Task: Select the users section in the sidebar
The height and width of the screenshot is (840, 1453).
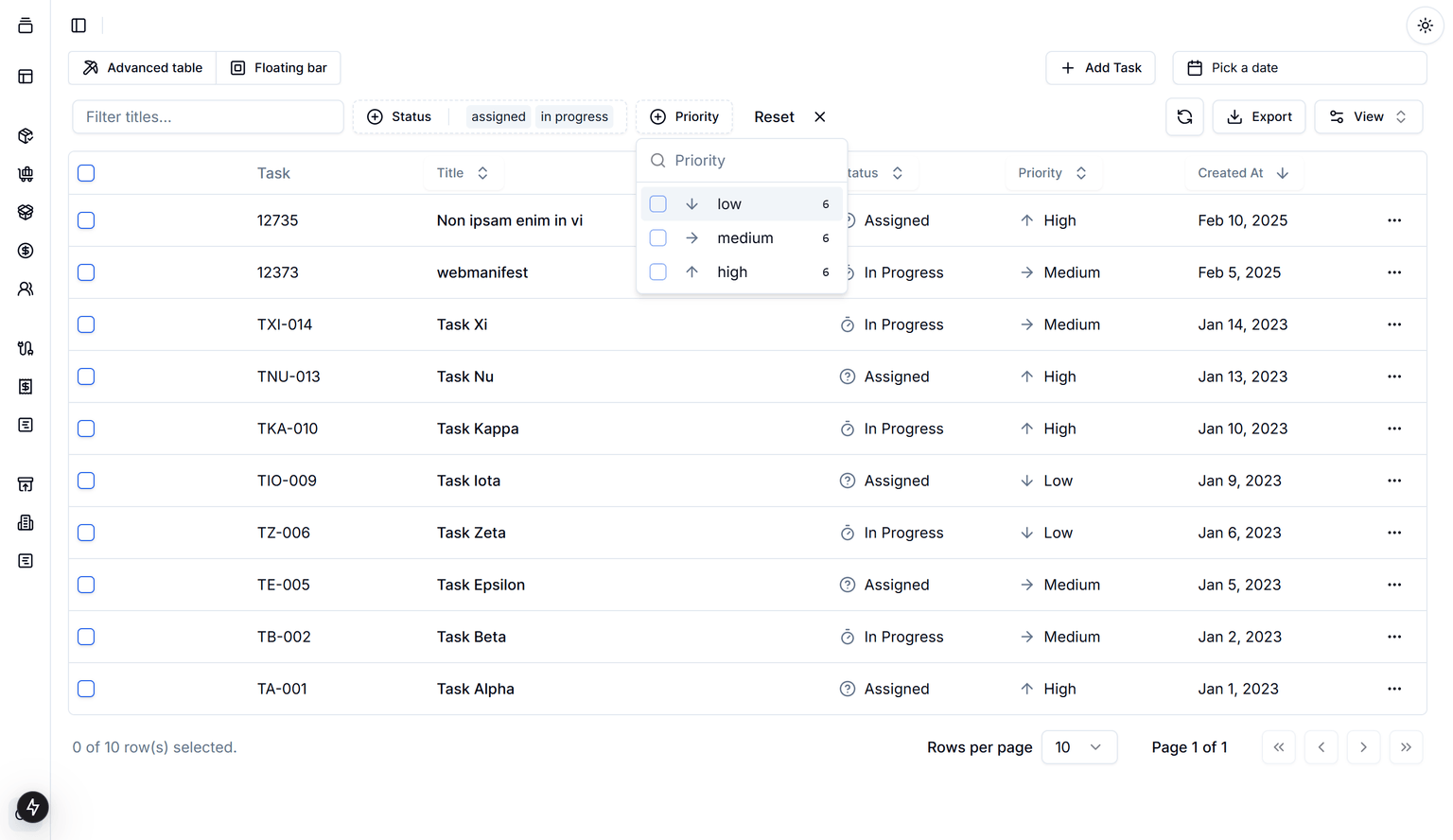Action: 26,289
